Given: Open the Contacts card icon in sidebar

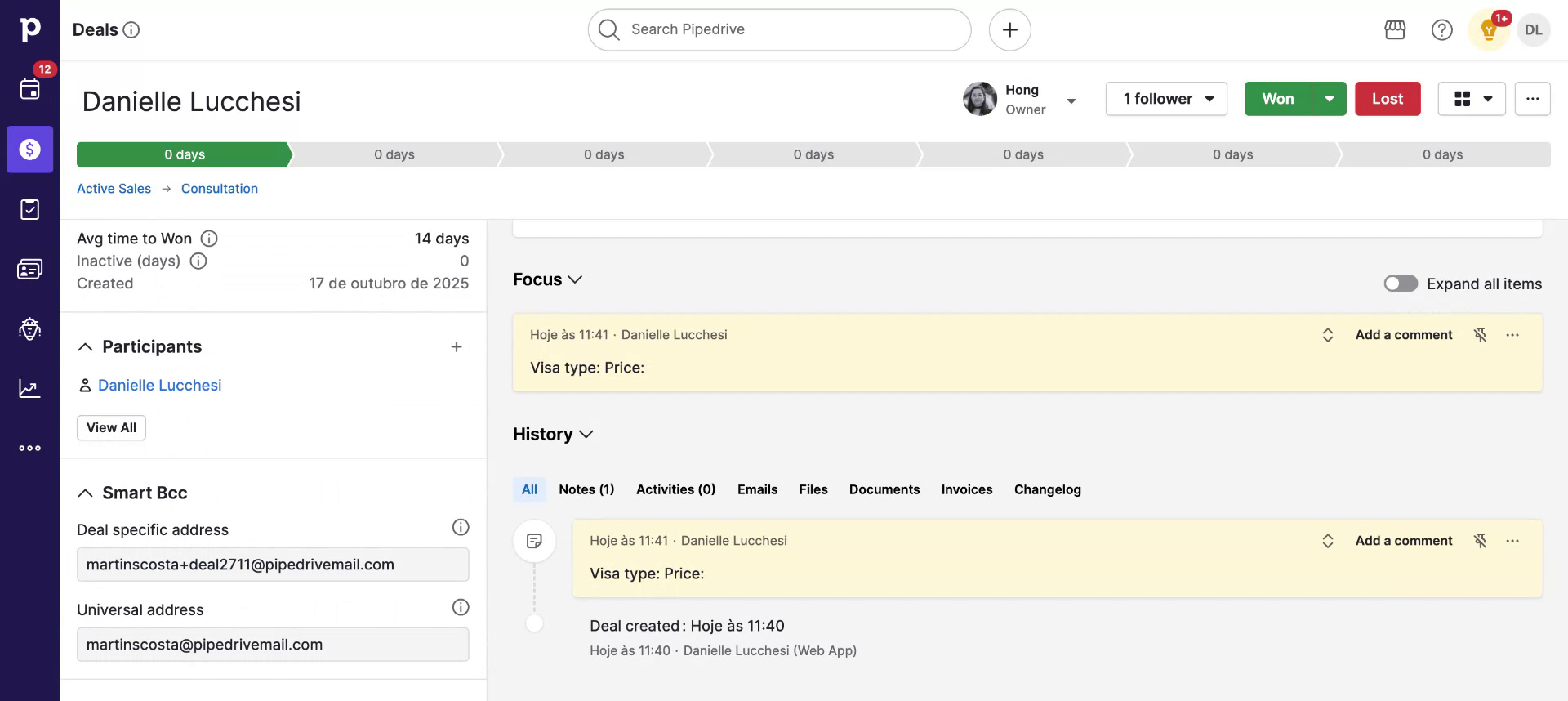Looking at the screenshot, I should tap(29, 269).
